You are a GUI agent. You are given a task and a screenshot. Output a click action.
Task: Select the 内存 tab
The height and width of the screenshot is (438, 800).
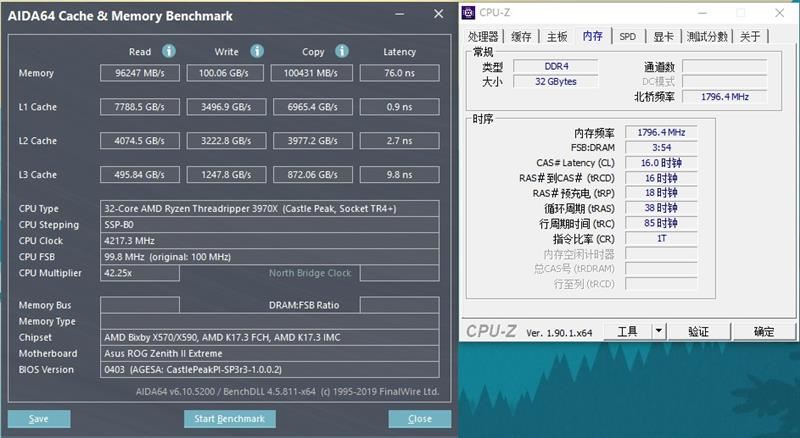592,36
